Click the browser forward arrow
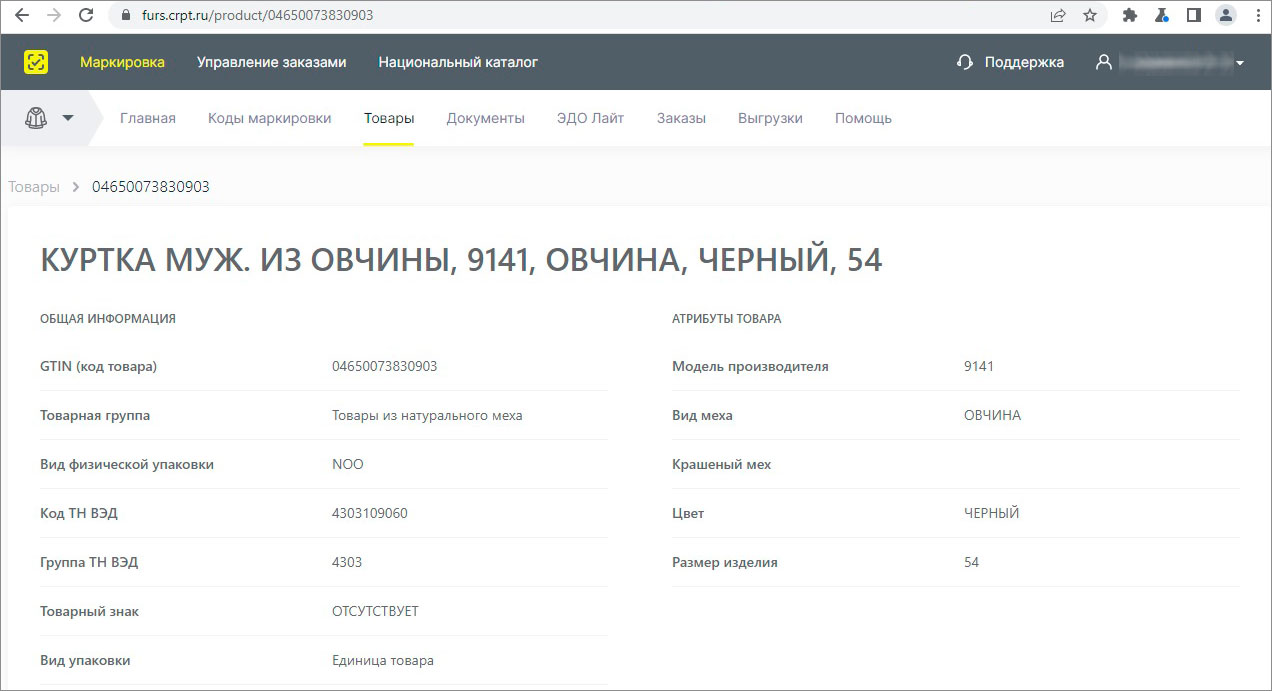 click(53, 16)
